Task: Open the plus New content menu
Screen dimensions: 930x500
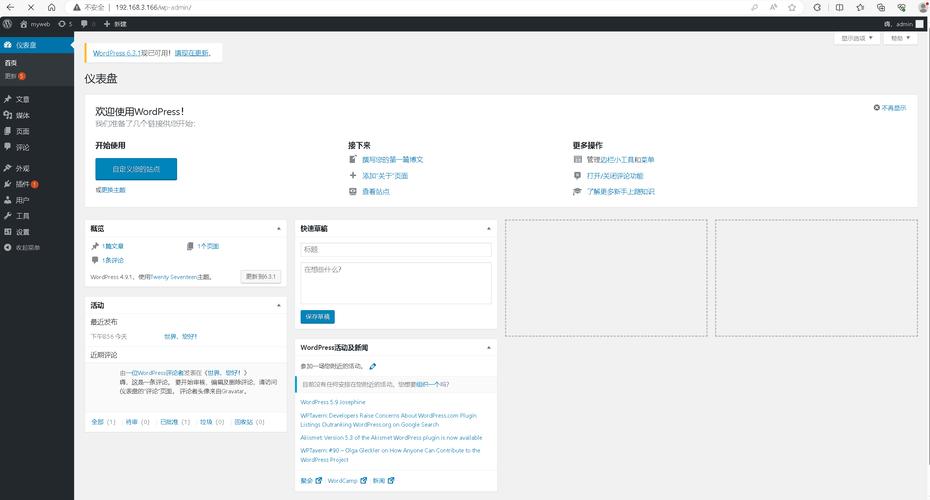Action: tap(115, 24)
